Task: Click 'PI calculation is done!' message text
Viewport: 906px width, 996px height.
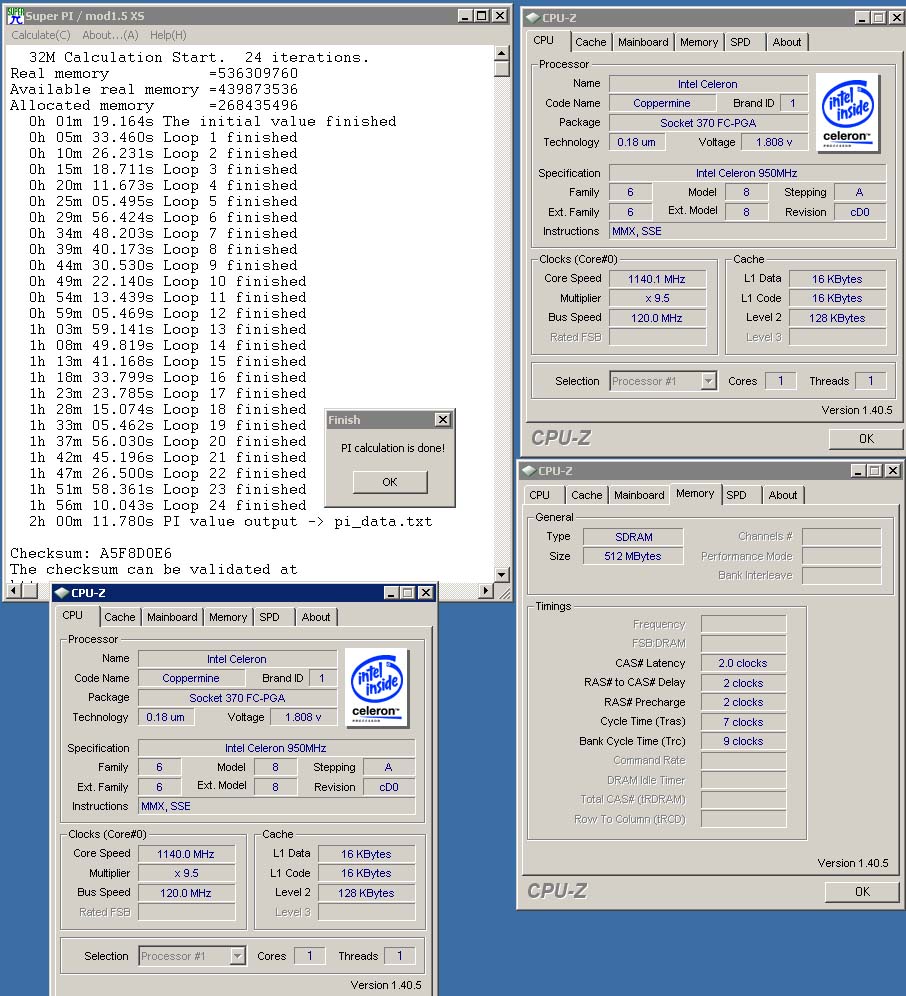Action: tap(393, 448)
